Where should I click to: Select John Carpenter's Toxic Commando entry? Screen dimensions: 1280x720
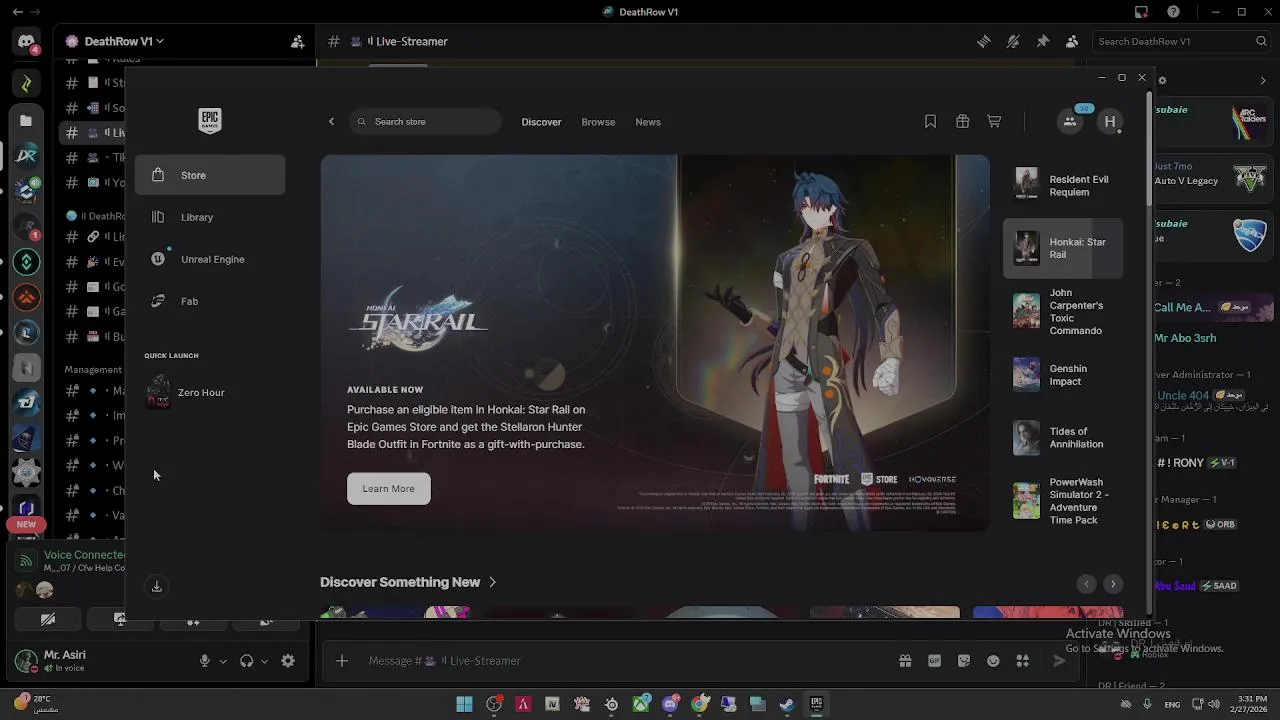[x=1063, y=311]
